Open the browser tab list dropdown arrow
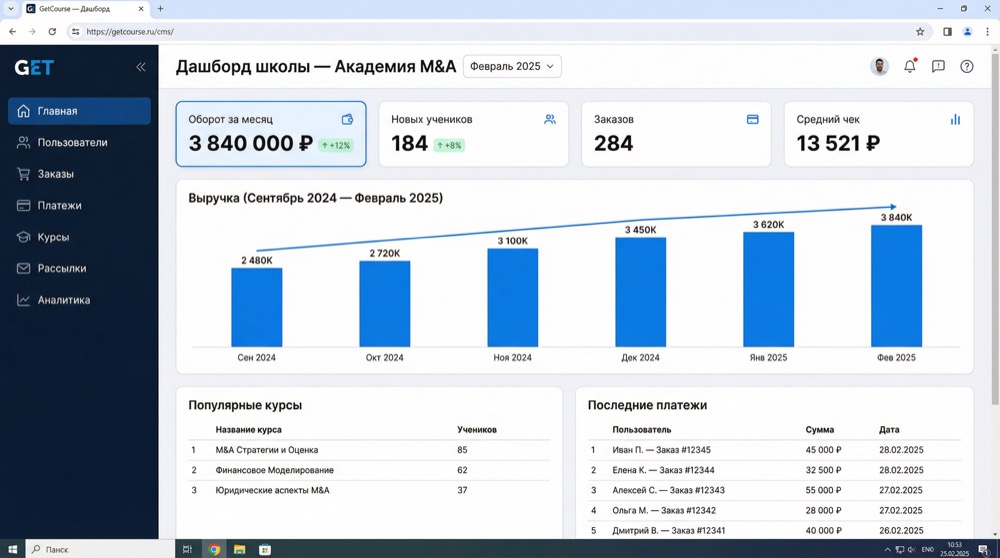1000x558 pixels. click(11, 9)
